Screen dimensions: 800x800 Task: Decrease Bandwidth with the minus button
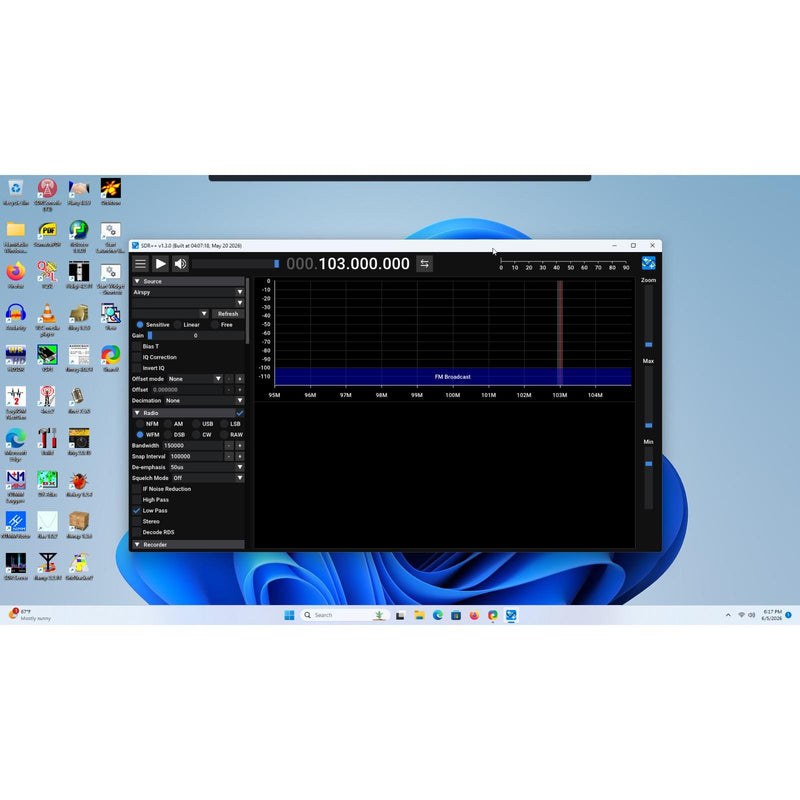tap(229, 445)
